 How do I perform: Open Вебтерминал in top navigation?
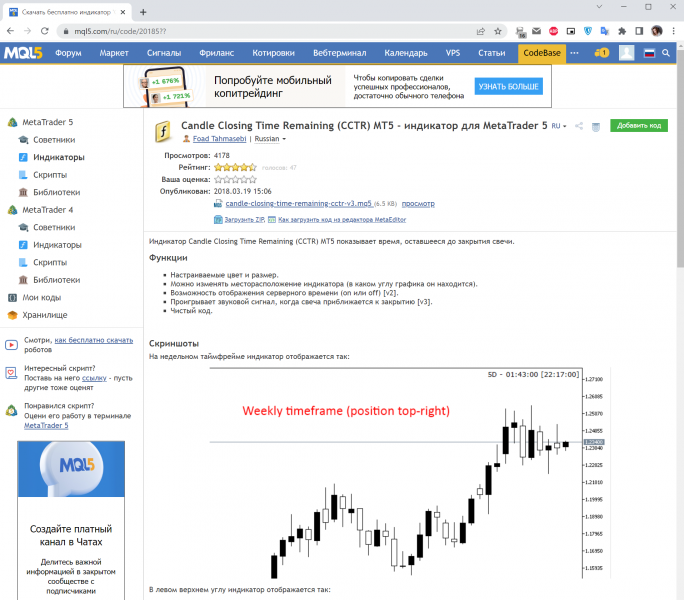(x=339, y=53)
